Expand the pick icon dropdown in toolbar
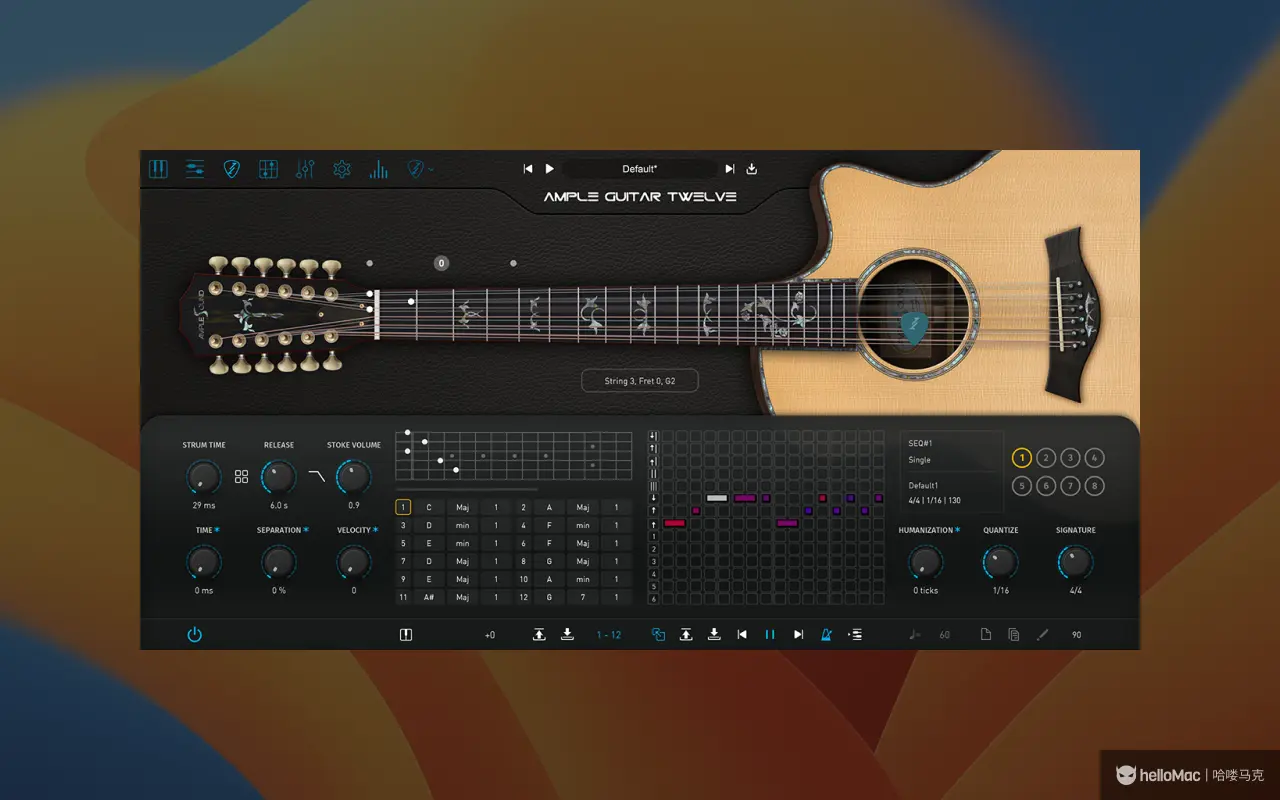This screenshot has width=1280, height=800. tap(430, 169)
